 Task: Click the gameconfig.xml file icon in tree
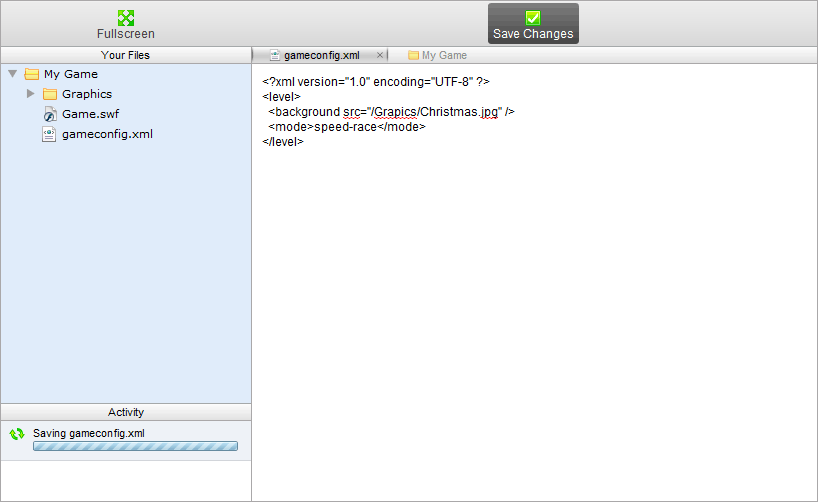click(x=49, y=134)
